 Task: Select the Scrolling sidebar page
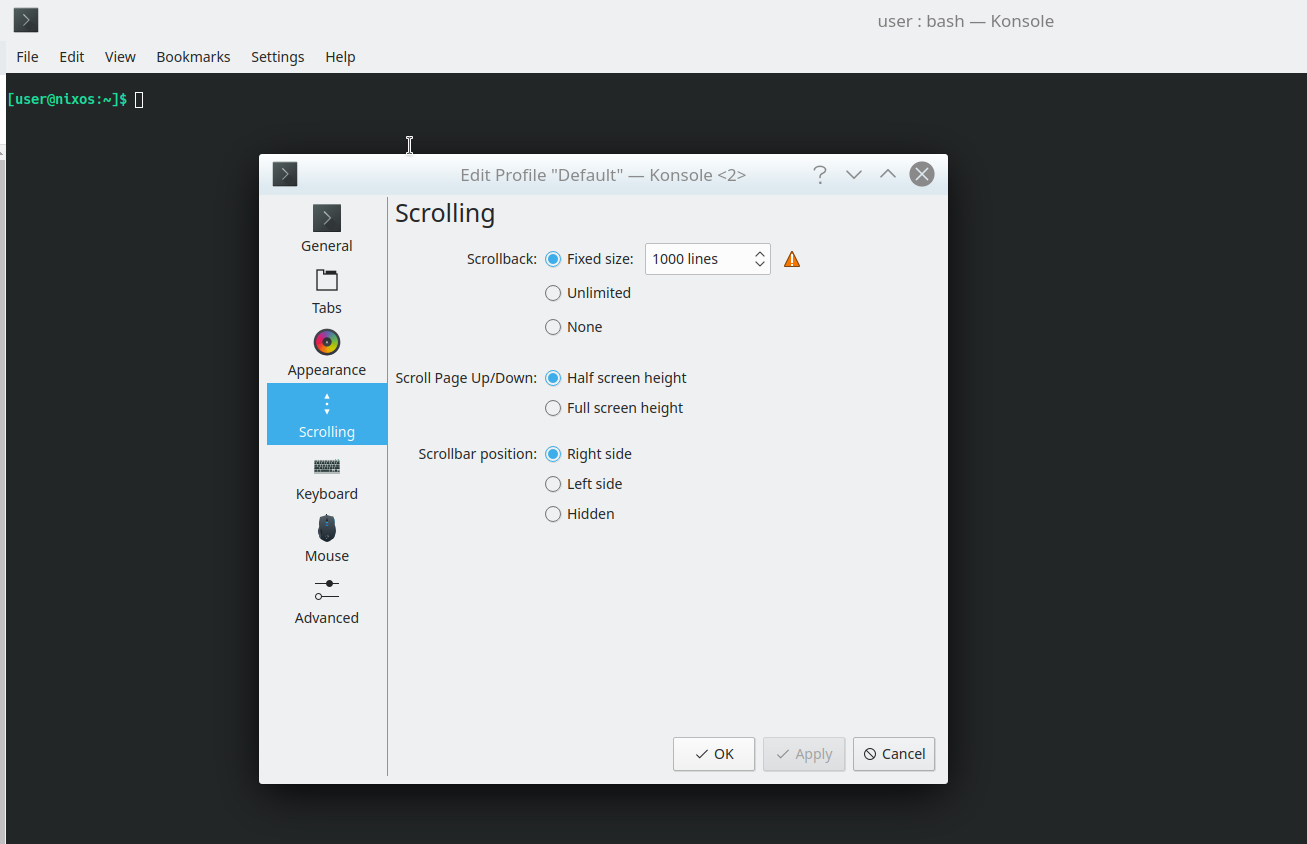click(x=327, y=414)
